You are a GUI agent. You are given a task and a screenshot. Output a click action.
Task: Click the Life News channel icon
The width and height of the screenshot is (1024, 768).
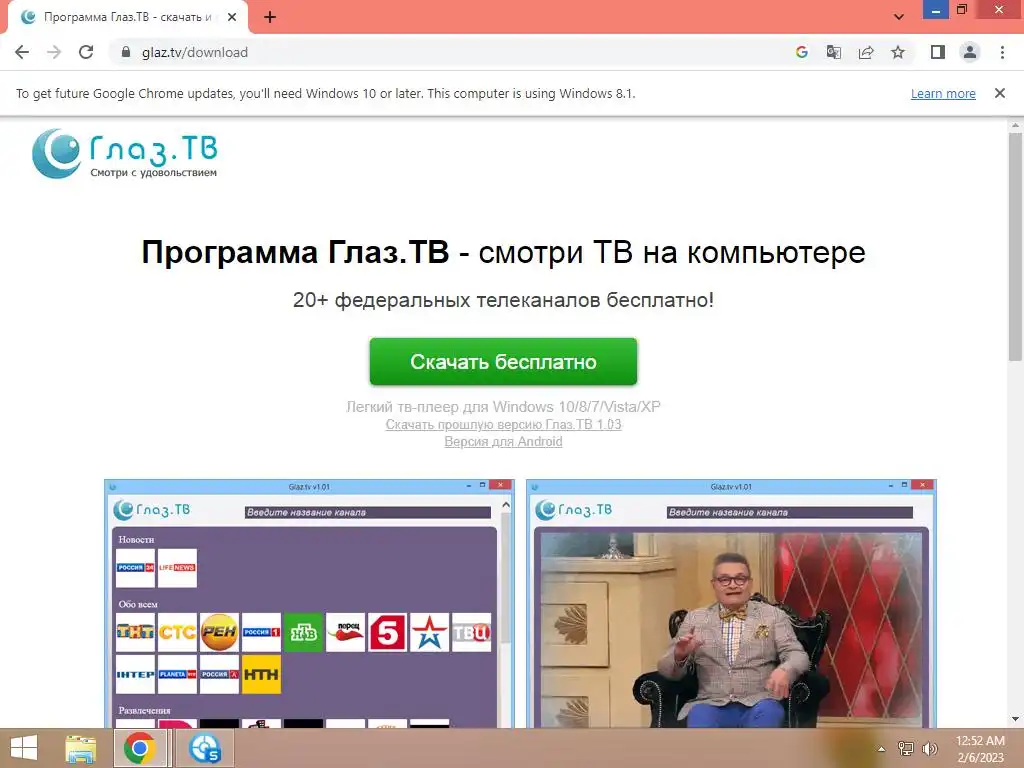[x=177, y=568]
